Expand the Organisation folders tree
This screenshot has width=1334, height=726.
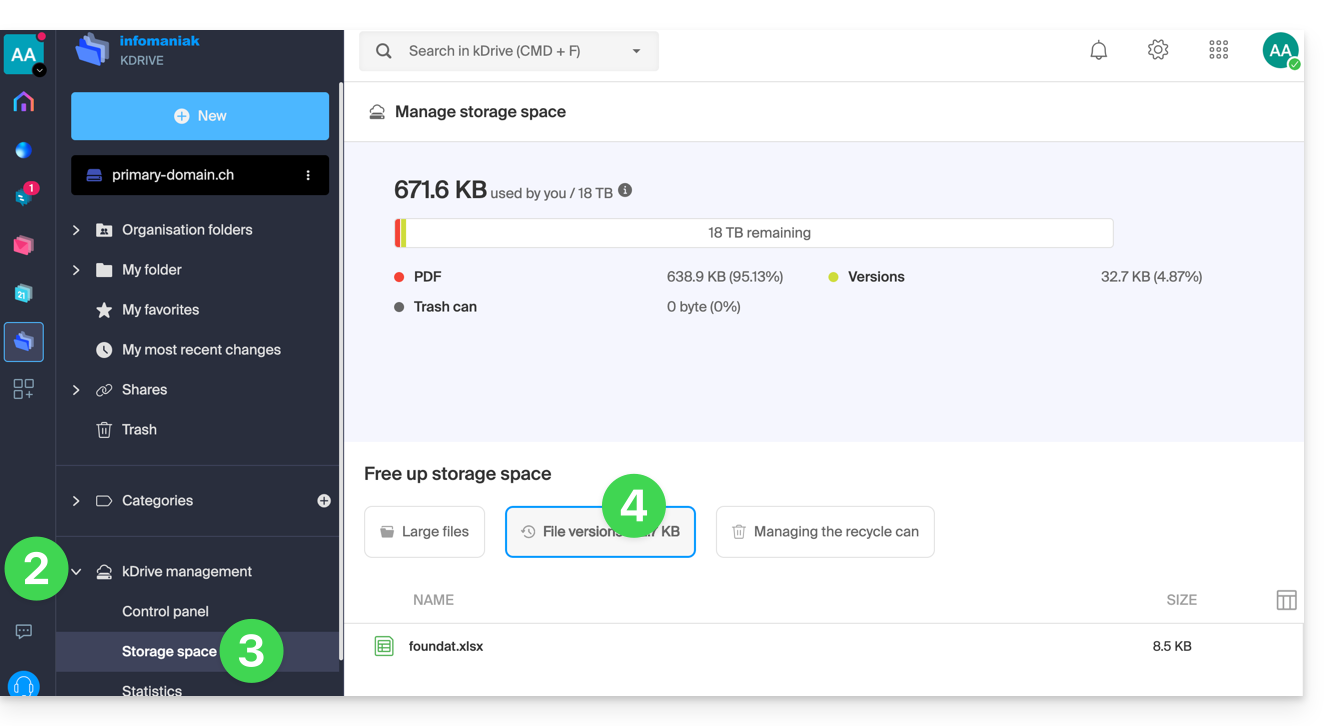(76, 230)
